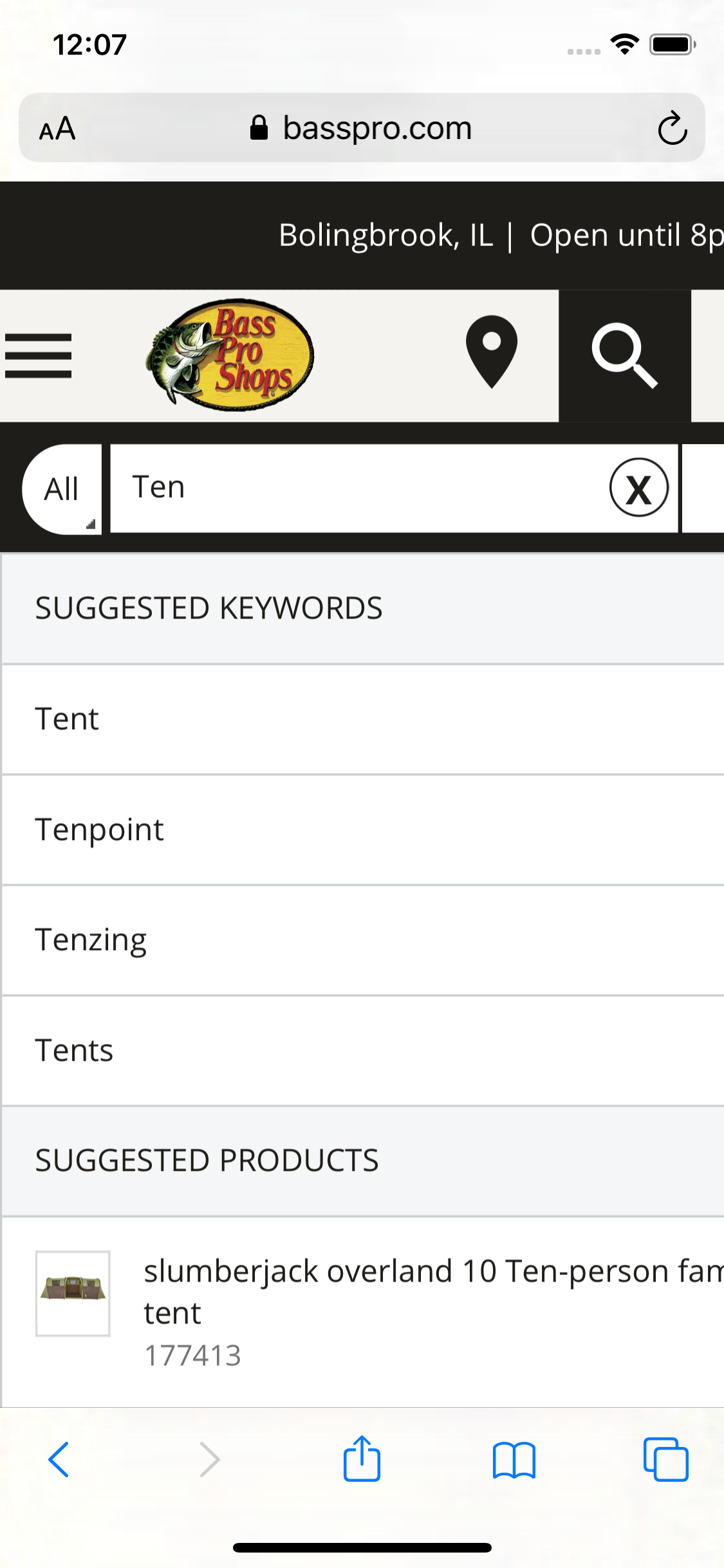The height and width of the screenshot is (1568, 724).
Task: Select the store location pin icon
Action: point(490,354)
